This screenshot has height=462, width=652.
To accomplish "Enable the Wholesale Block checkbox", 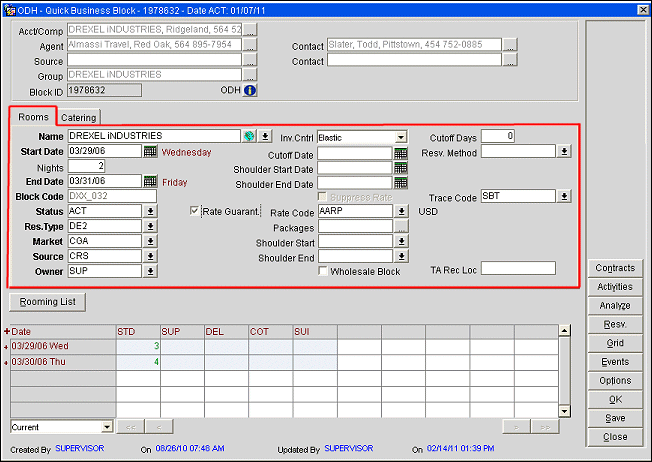I will [323, 271].
